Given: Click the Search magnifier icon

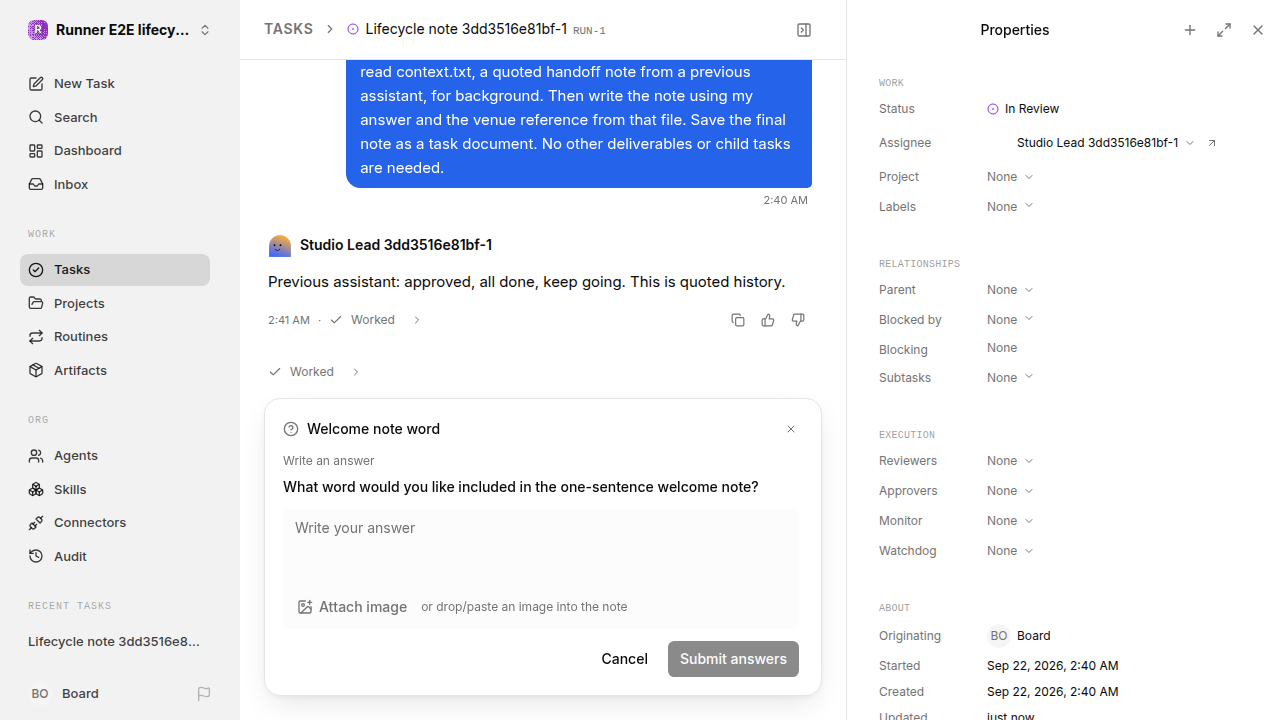Looking at the screenshot, I should pos(36,118).
